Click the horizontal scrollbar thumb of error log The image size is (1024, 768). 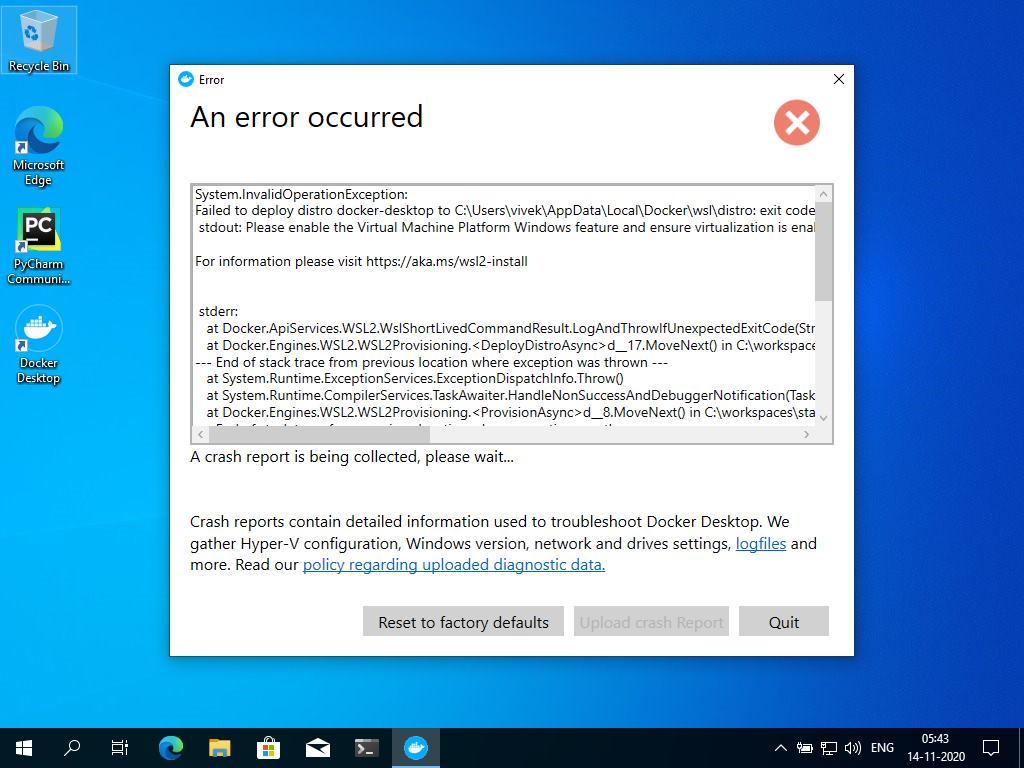point(319,434)
